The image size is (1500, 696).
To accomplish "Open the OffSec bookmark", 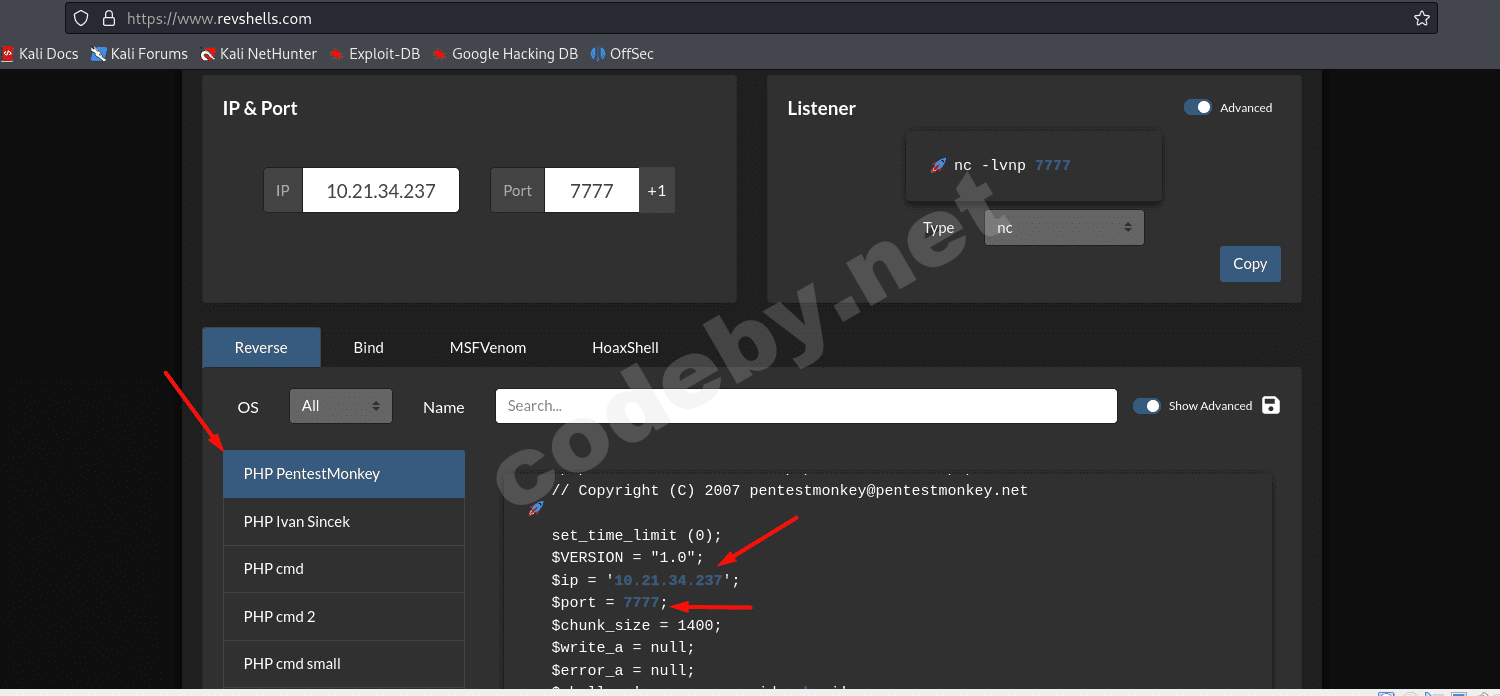I will [622, 54].
